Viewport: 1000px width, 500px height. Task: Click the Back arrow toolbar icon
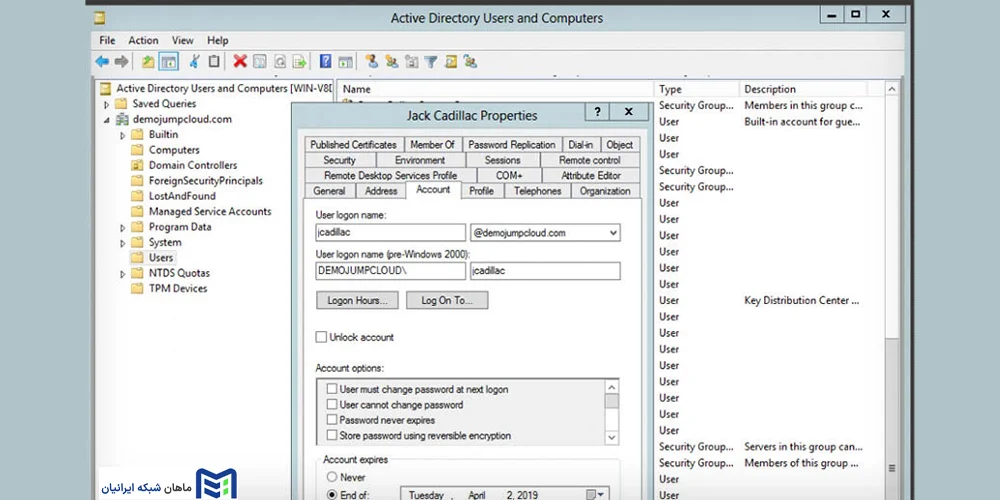click(102, 61)
